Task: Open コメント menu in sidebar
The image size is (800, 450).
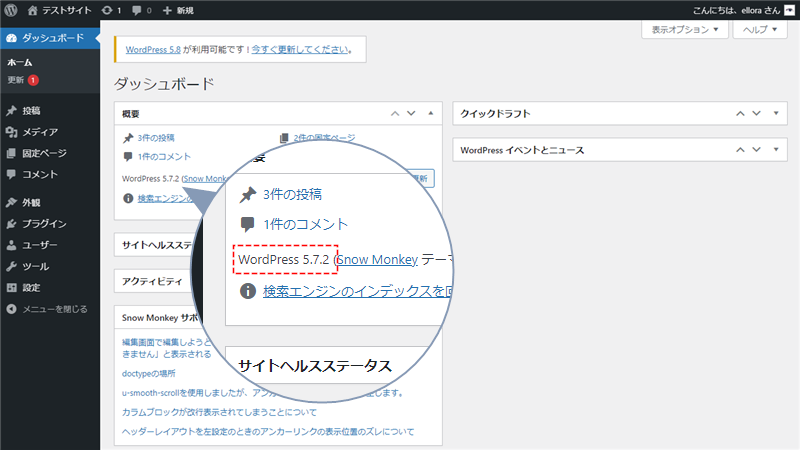Action: pos(50,174)
